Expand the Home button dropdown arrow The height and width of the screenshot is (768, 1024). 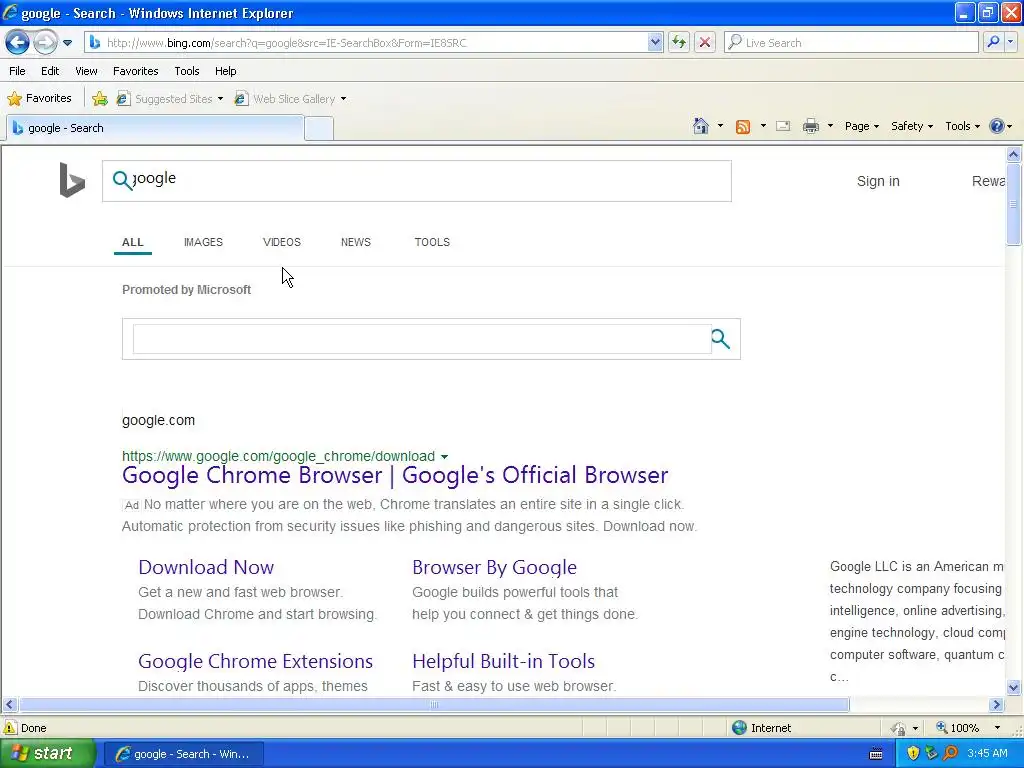(720, 126)
